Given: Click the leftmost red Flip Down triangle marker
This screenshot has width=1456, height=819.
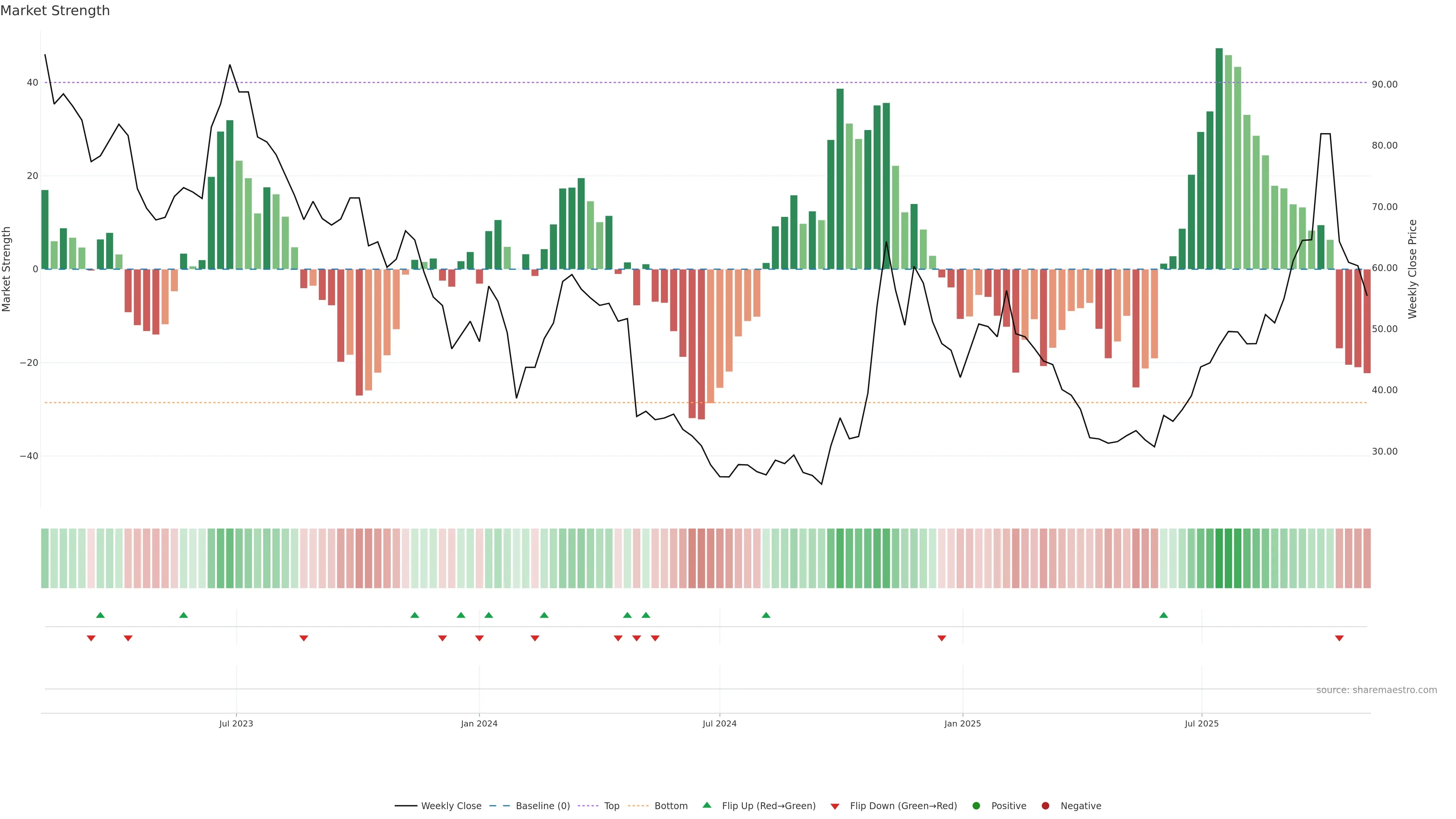Looking at the screenshot, I should tap(91, 638).
